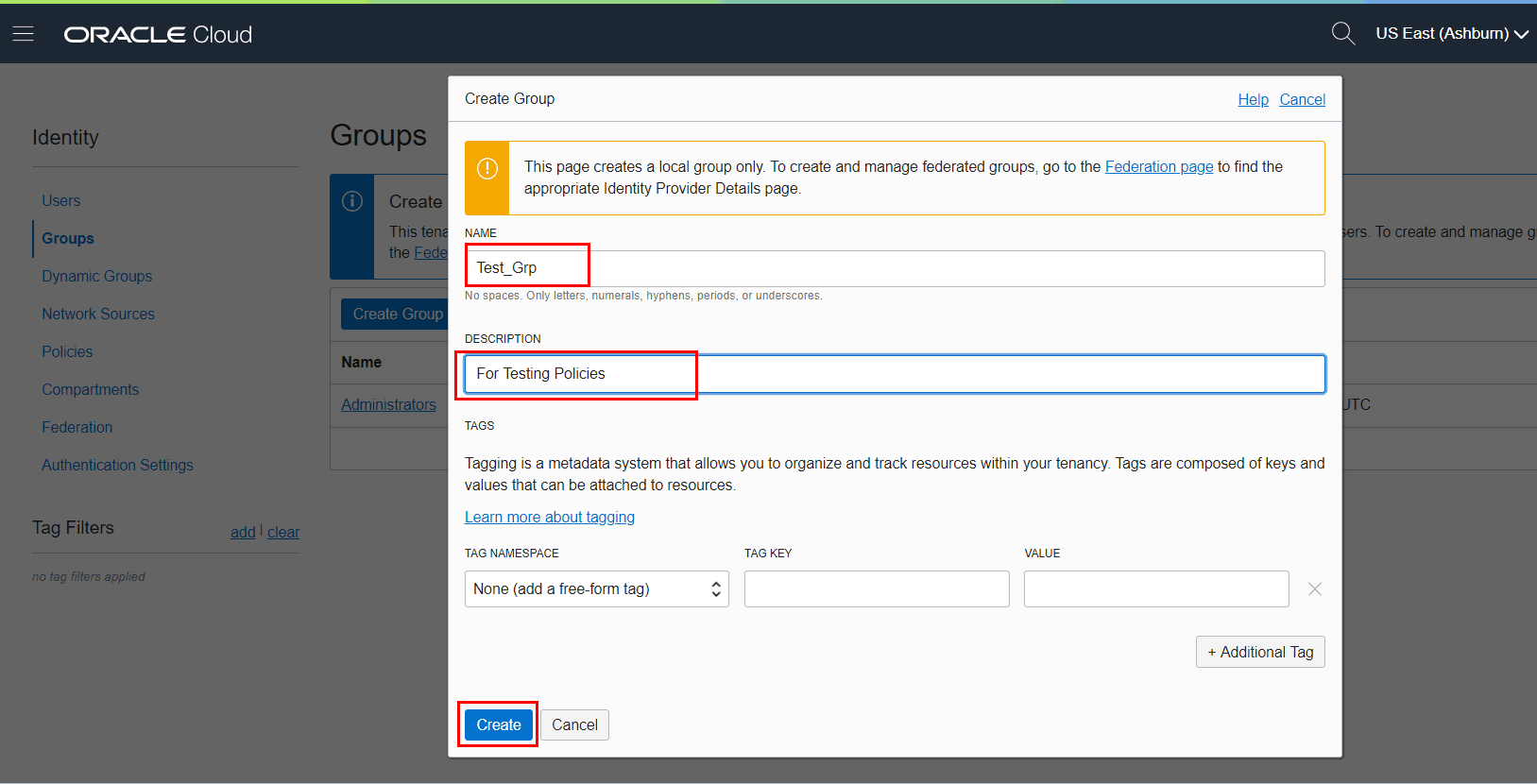The width and height of the screenshot is (1537, 784).
Task: Click into the Name input field
Action: pos(894,268)
